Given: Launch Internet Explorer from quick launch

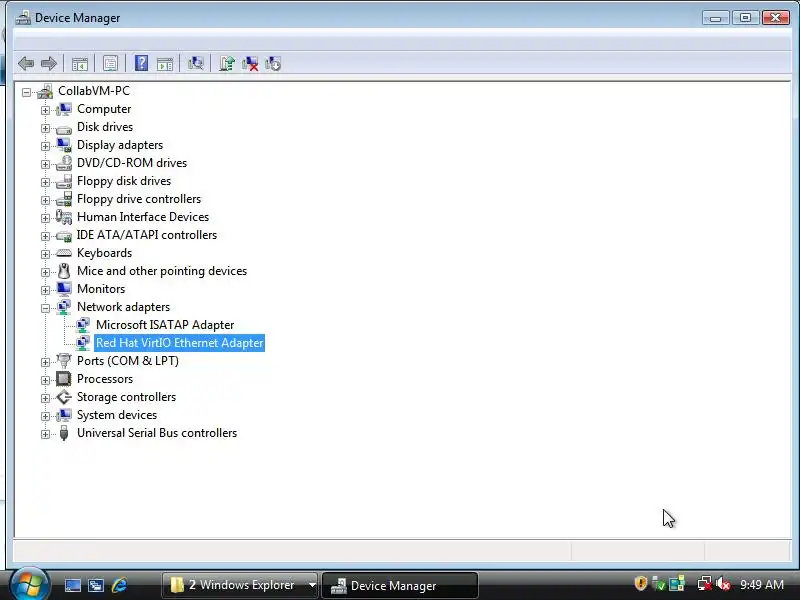Looking at the screenshot, I should 119,585.
